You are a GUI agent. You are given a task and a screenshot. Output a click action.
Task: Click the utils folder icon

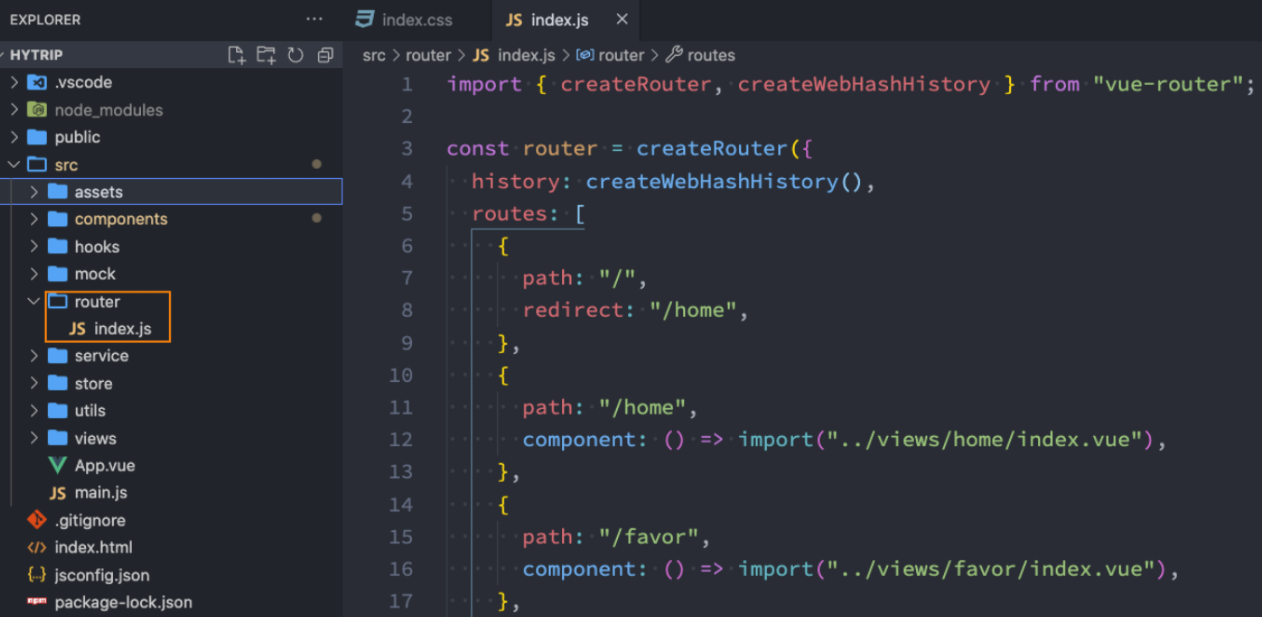[x=57, y=411]
